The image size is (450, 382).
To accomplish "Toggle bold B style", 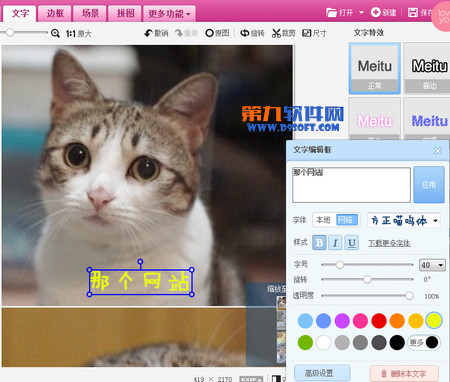I will pos(319,243).
